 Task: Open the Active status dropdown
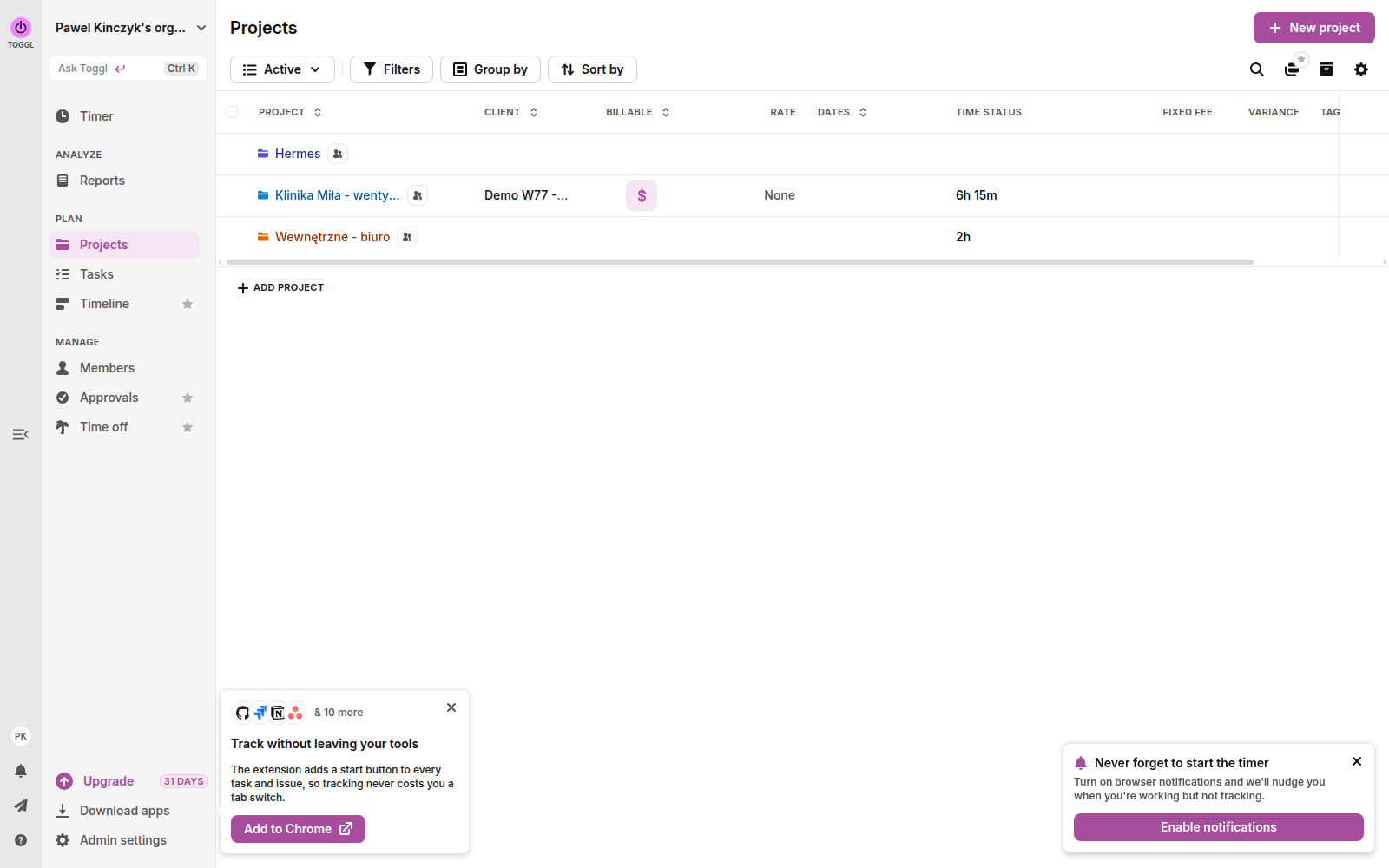282,69
